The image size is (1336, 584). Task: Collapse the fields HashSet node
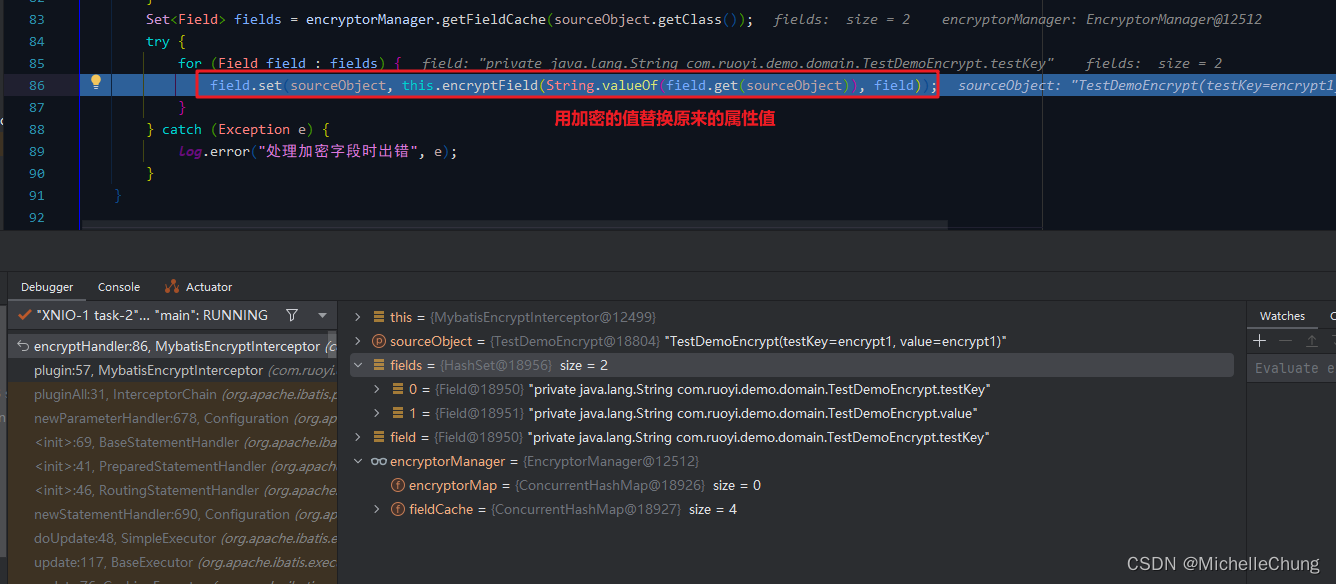[359, 365]
